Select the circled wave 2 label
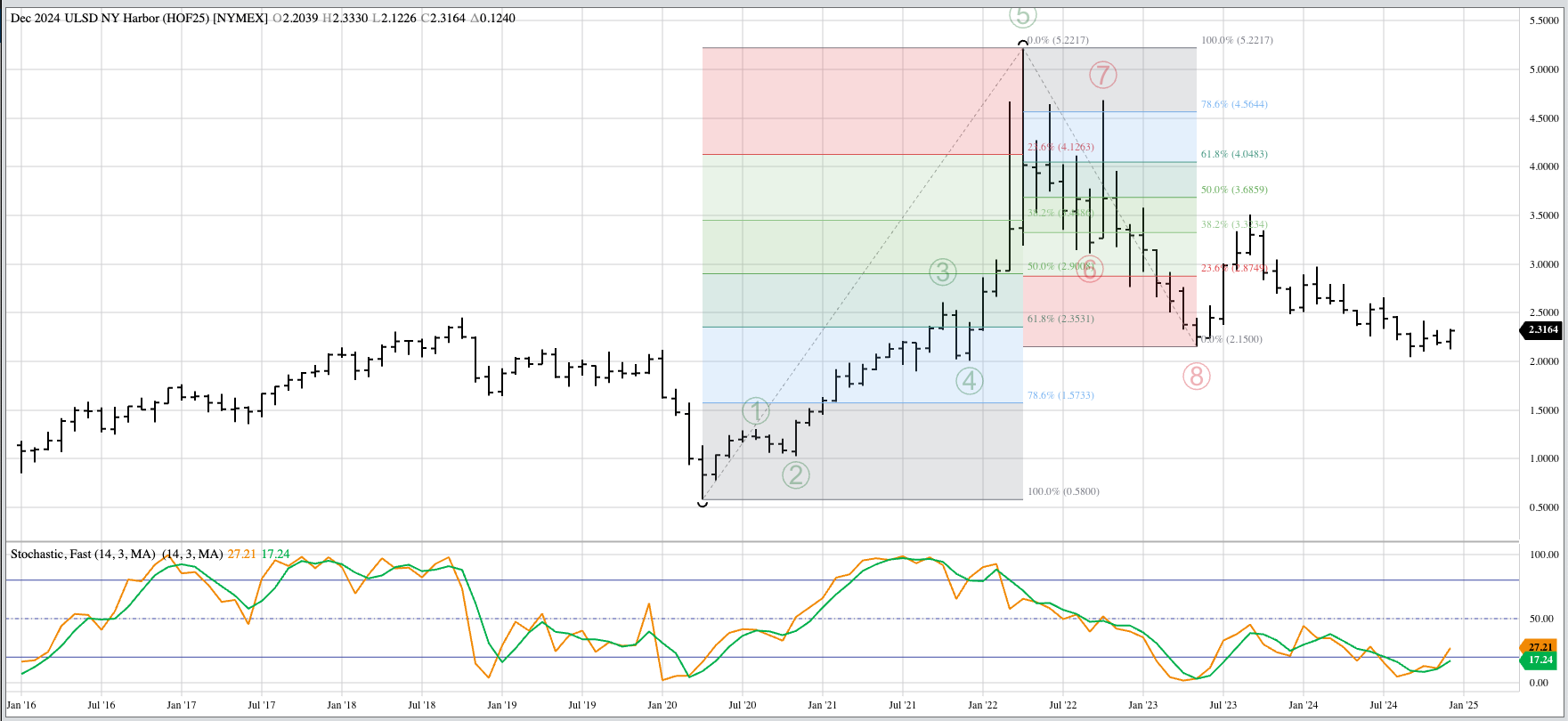1568x721 pixels. tap(795, 475)
